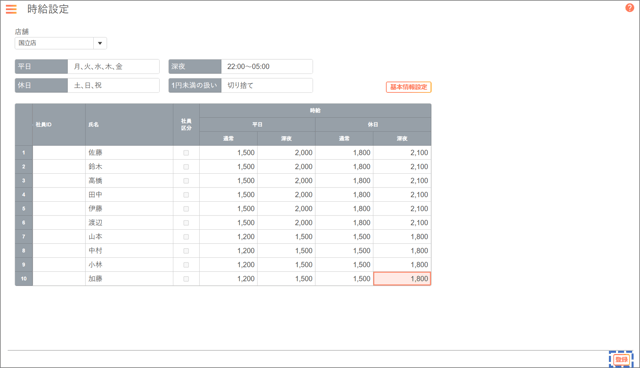Click the orange help question mark icon
The width and height of the screenshot is (640, 368).
click(629, 8)
